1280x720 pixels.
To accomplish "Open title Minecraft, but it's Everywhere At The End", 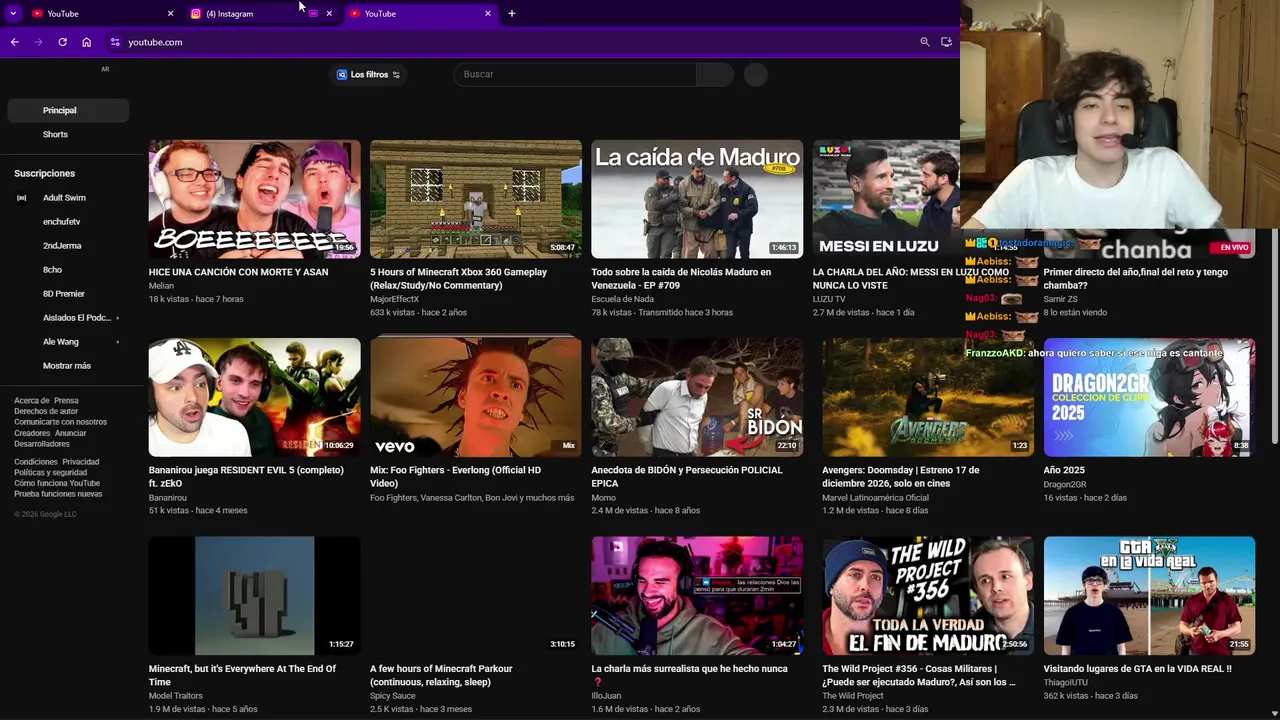I will (243, 675).
